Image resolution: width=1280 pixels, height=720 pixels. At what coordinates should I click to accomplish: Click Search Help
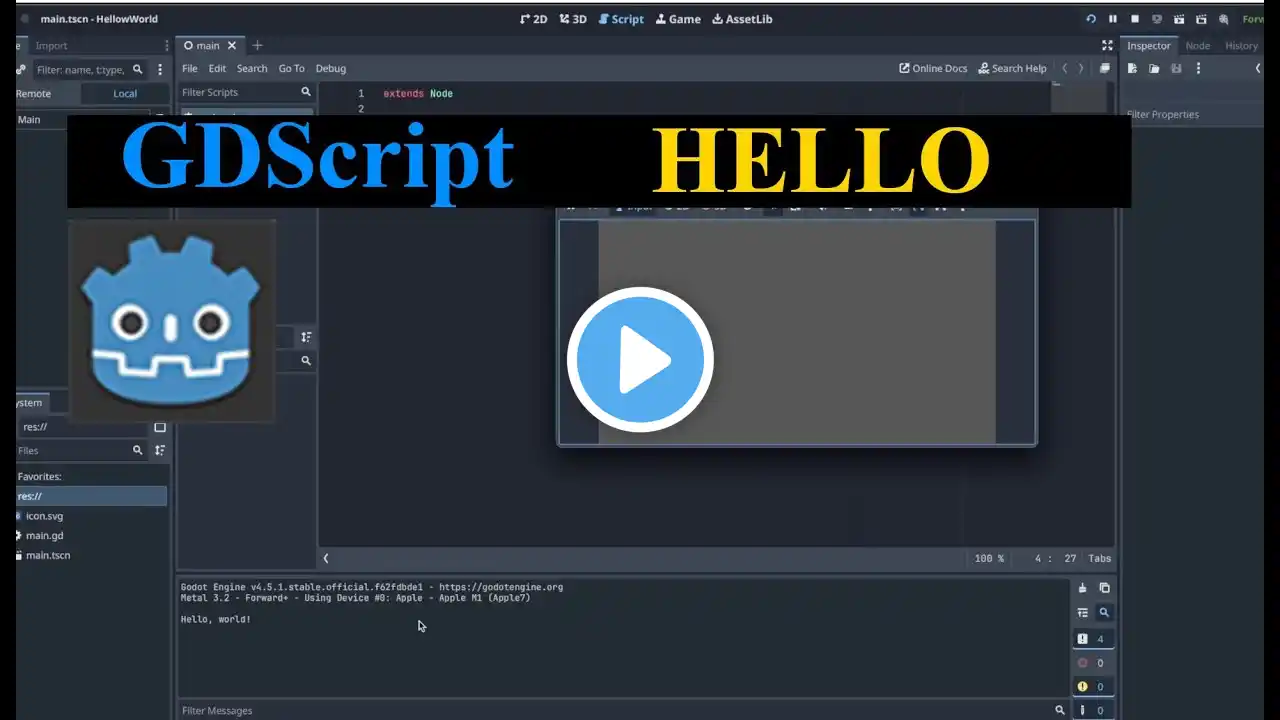click(x=1012, y=68)
